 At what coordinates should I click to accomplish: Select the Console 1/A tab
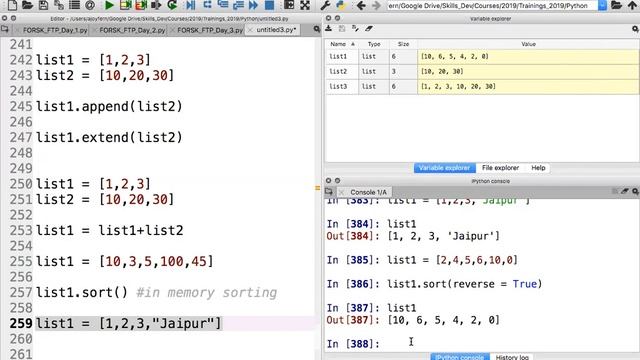[x=368, y=192]
